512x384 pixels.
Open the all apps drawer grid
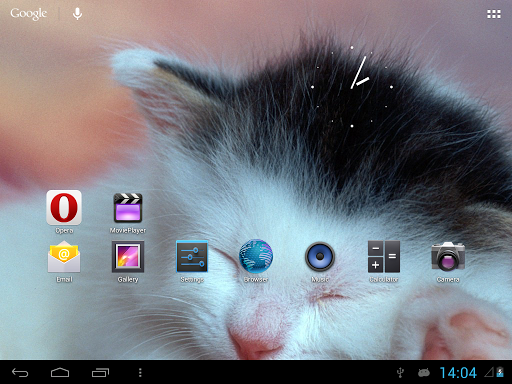(x=494, y=14)
